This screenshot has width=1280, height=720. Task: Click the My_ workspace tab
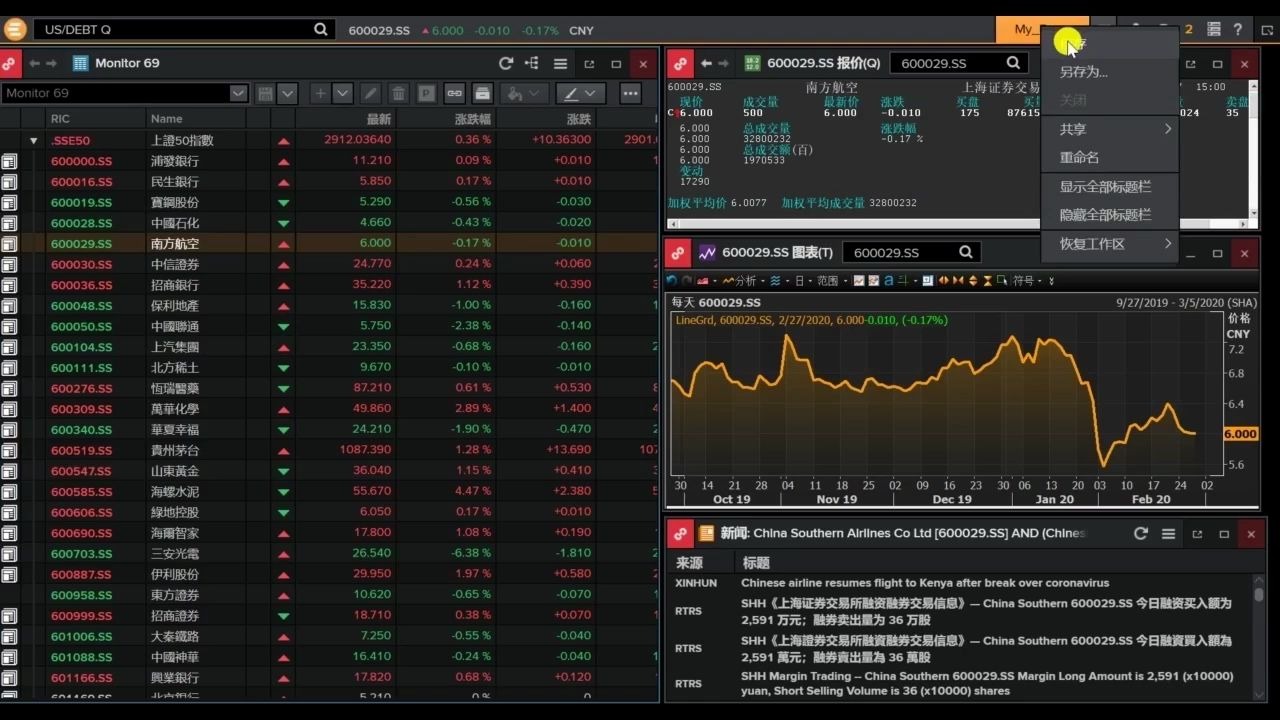tap(1042, 29)
